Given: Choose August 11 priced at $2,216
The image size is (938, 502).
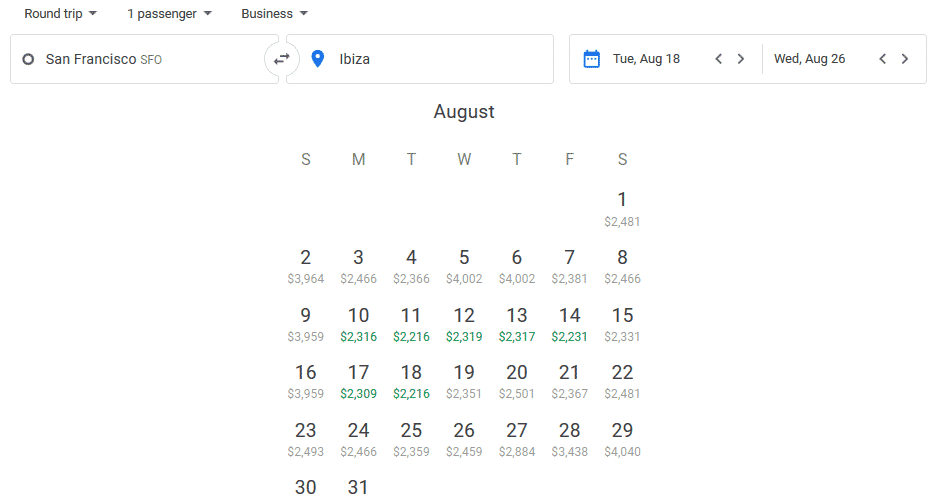Looking at the screenshot, I should (411, 325).
